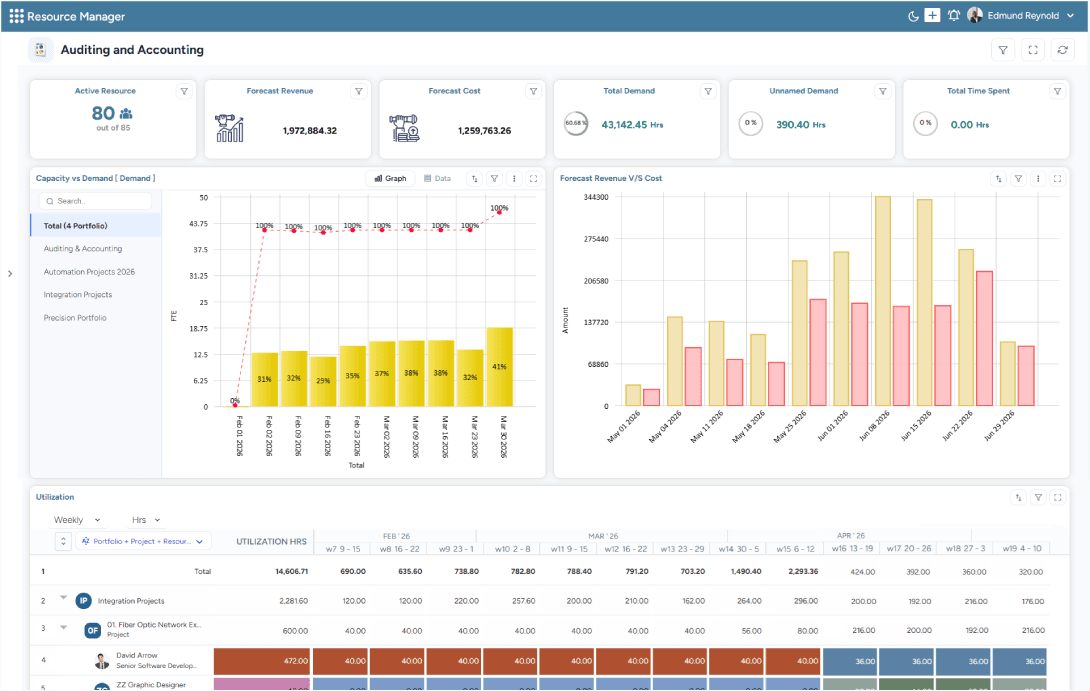Click Total row value 14,606.71

291,571
